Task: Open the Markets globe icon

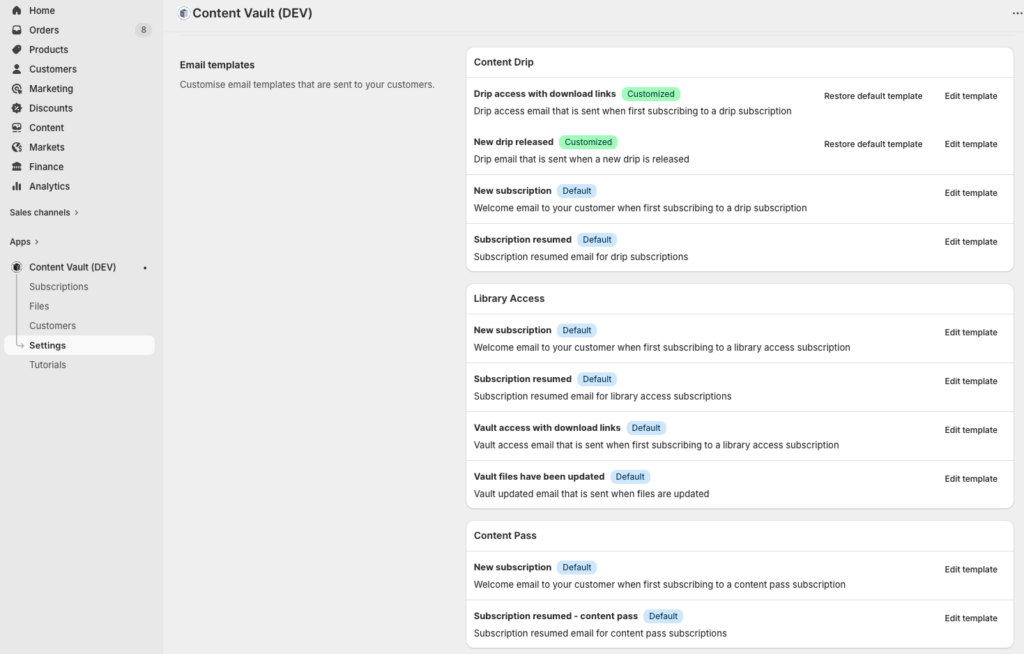Action: click(x=17, y=147)
